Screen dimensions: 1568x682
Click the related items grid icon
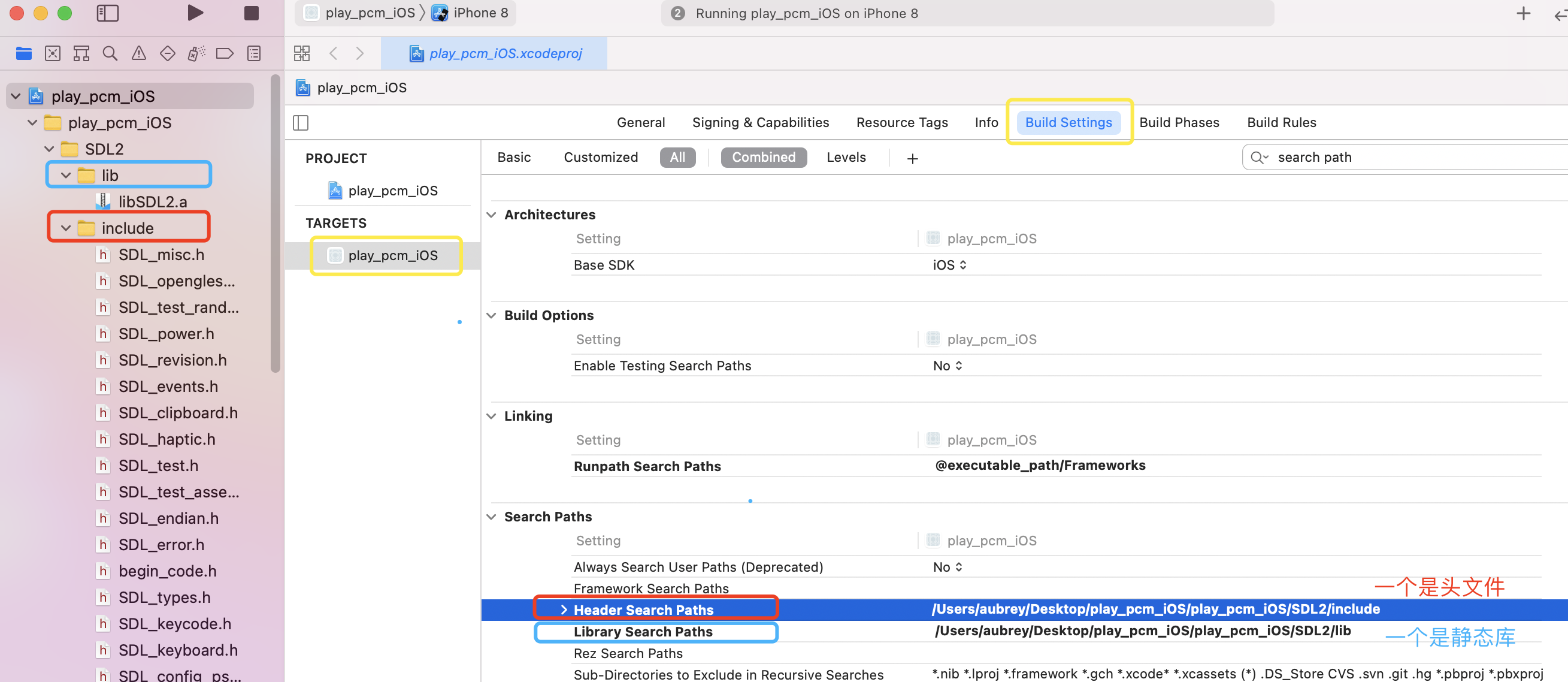point(302,53)
